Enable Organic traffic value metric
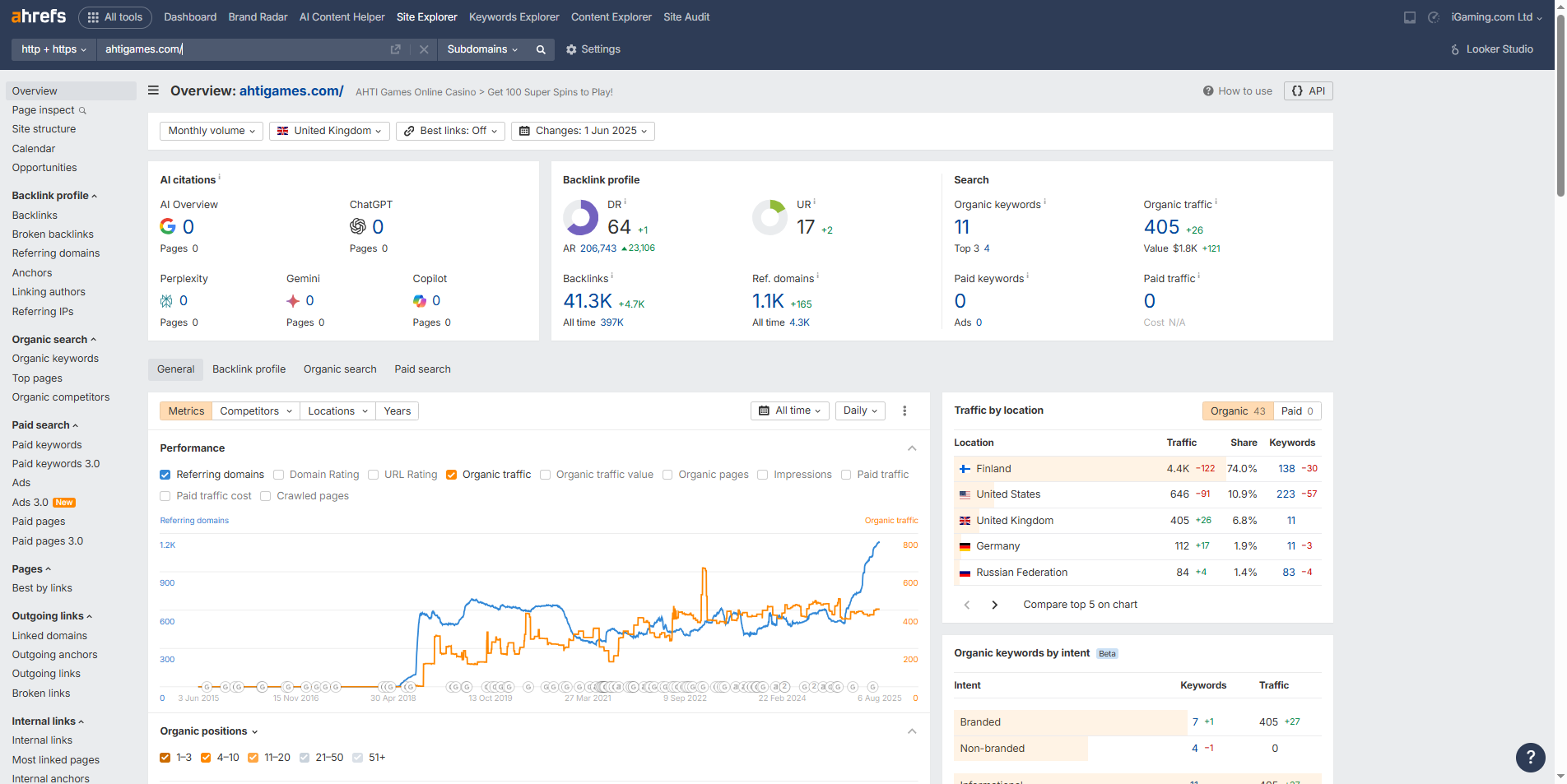The image size is (1567, 784). click(546, 475)
